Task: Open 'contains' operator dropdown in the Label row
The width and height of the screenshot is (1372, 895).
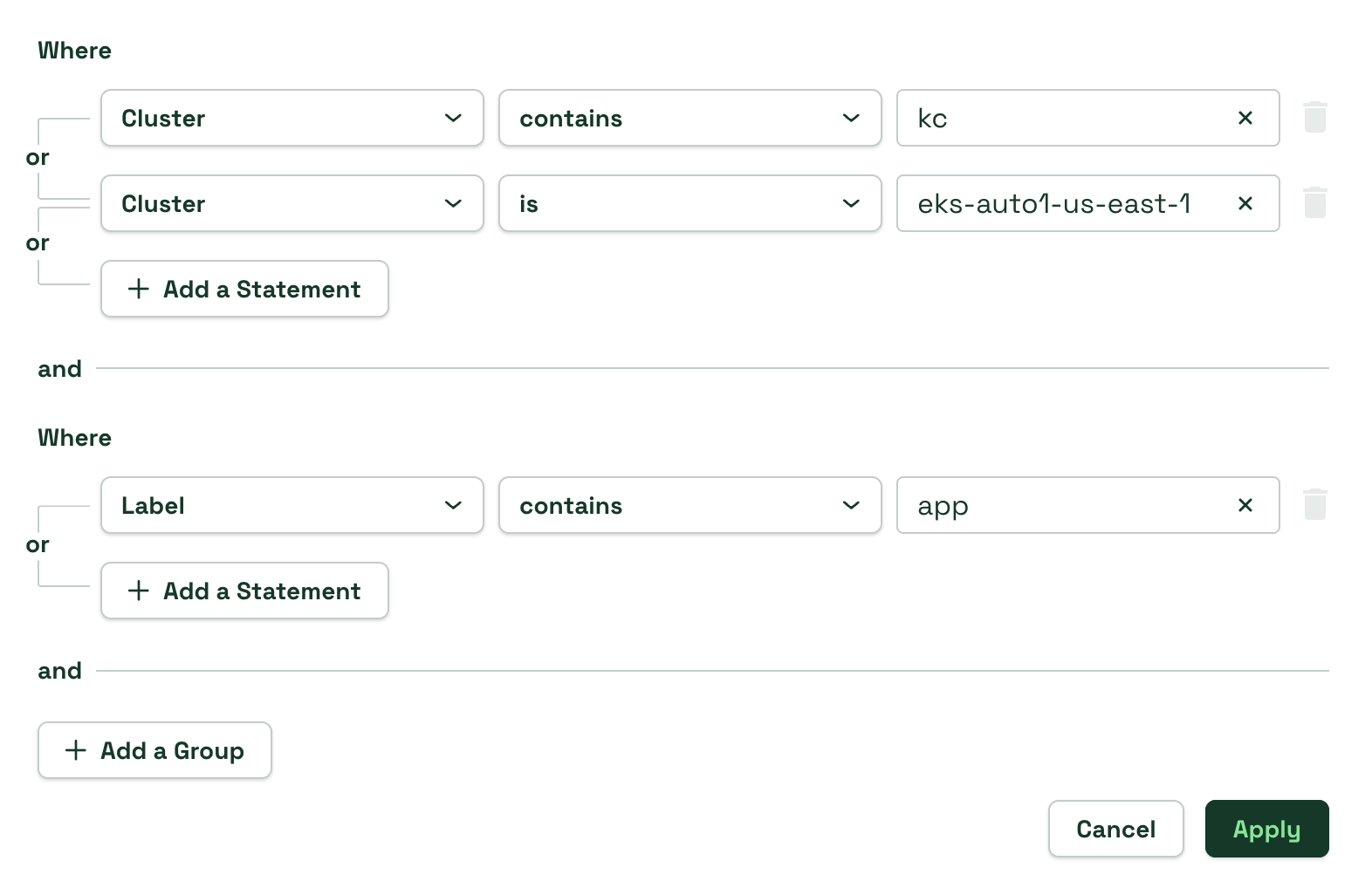Action: [x=689, y=505]
